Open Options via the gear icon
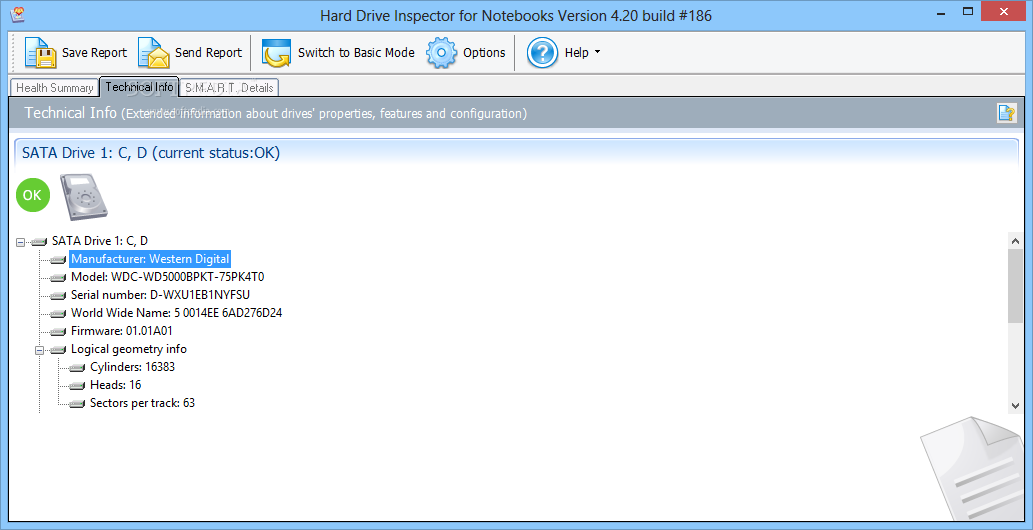Screen dimensions: 1033x530 [x=442, y=53]
